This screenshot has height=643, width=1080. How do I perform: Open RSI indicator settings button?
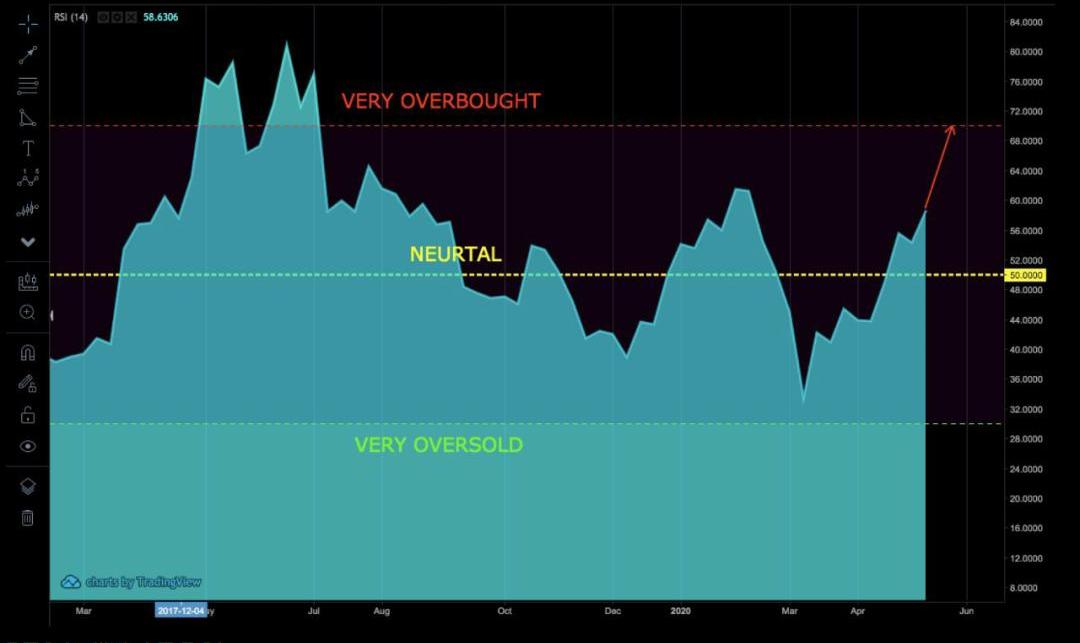click(x=115, y=17)
